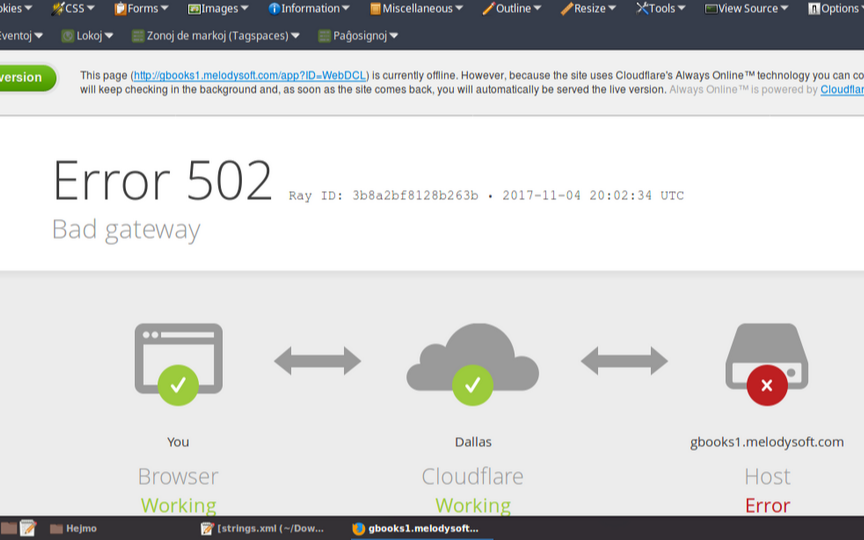Open the CSS toolbar menu

click(x=73, y=8)
